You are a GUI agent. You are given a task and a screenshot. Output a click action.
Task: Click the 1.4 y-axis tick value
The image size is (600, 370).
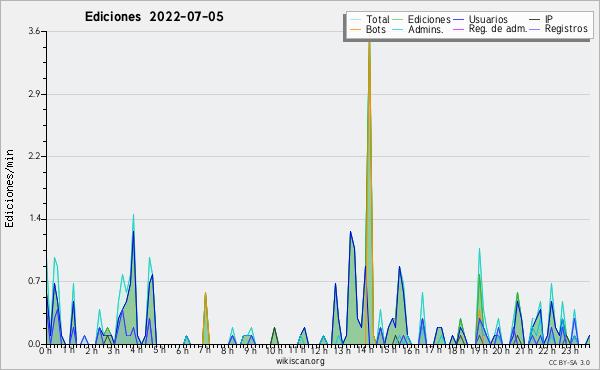[x=34, y=219]
